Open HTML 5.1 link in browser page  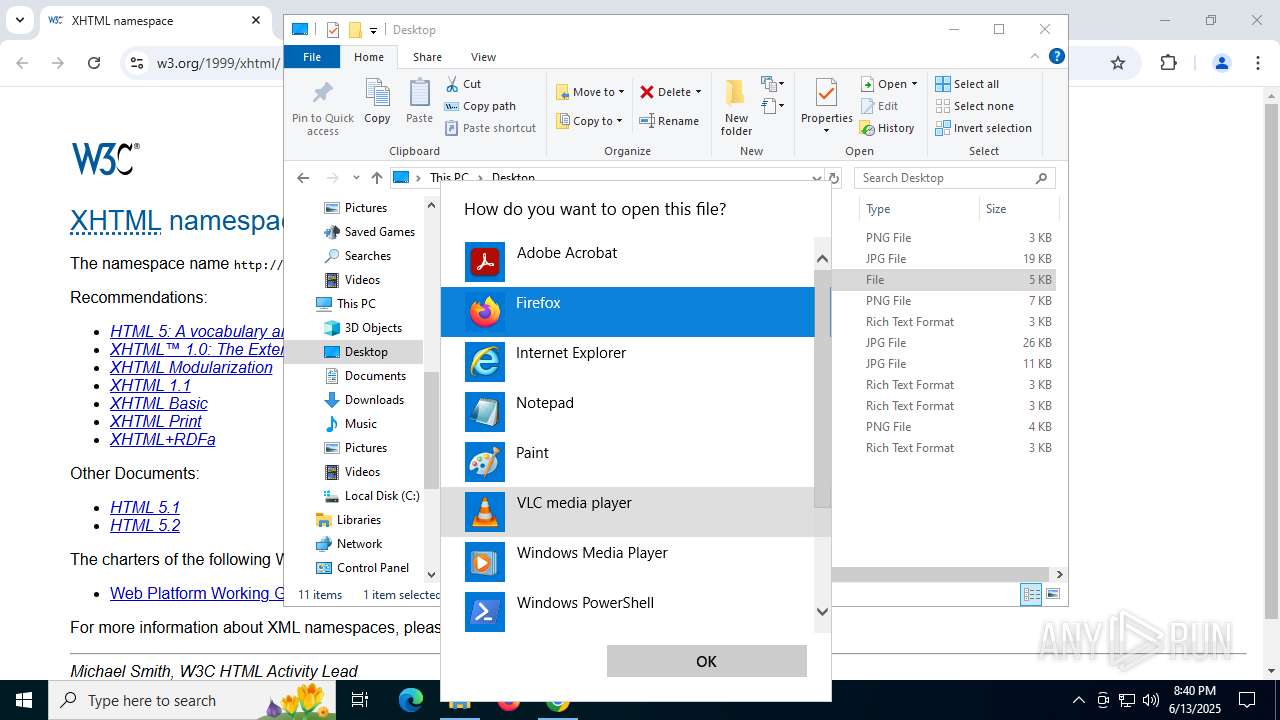coord(145,507)
